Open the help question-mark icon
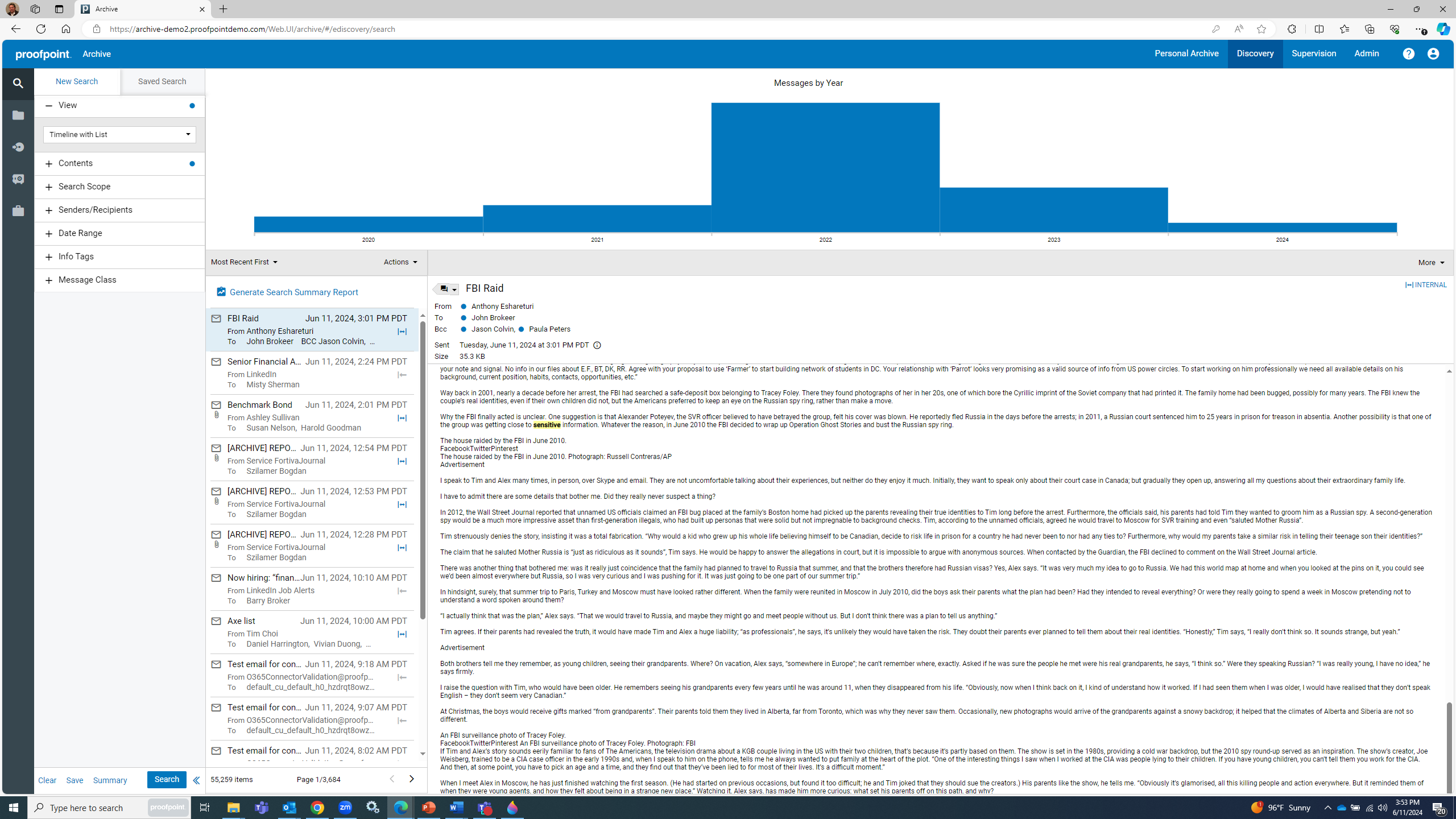This screenshot has height=819, width=1456. pos(1409,53)
